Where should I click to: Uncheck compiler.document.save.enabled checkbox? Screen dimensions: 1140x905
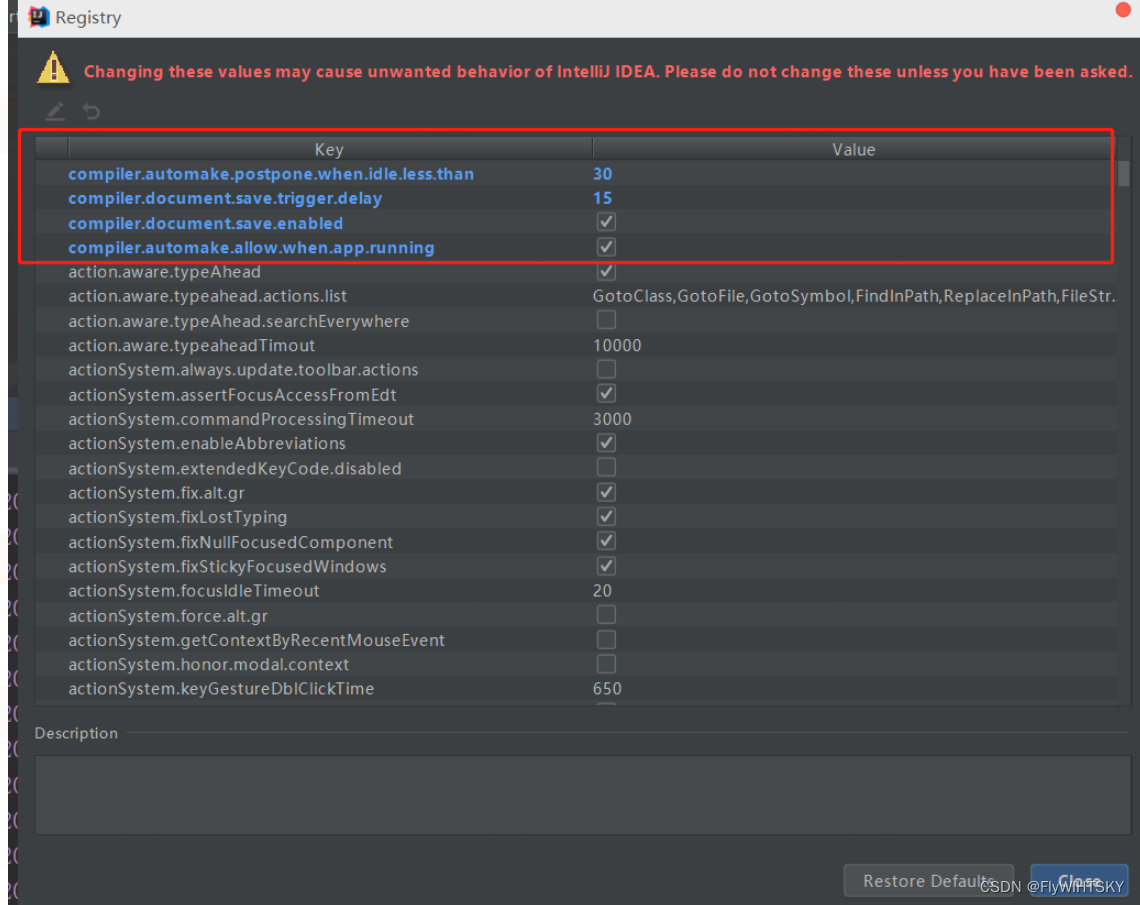[x=606, y=222]
